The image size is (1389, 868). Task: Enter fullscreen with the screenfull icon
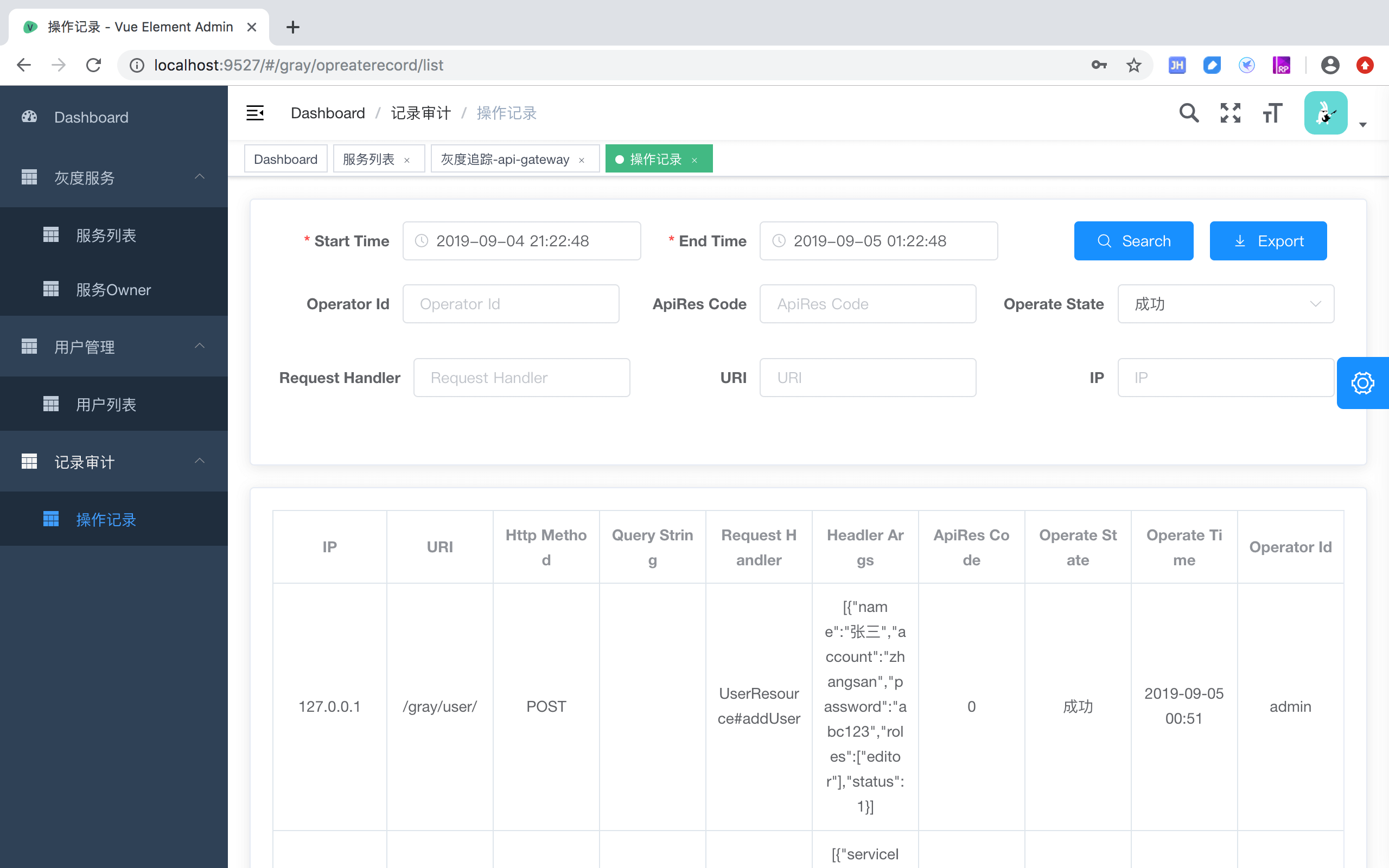[1230, 113]
